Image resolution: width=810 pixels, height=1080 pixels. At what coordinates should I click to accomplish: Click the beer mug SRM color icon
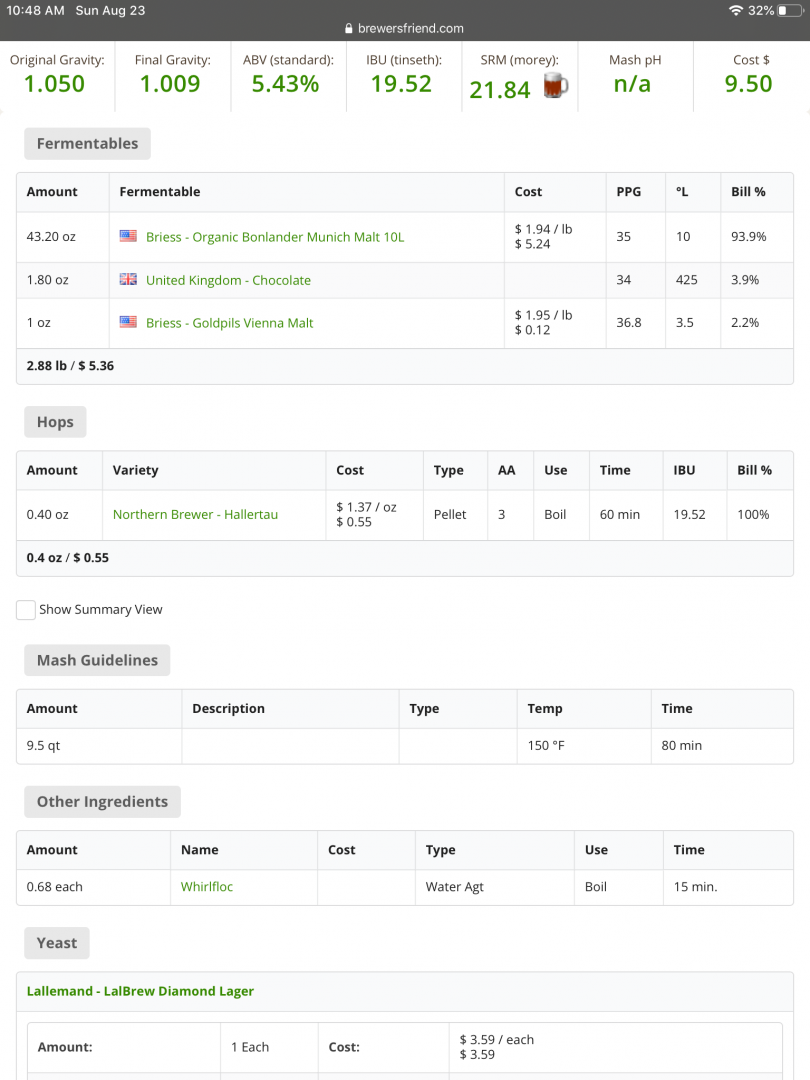(555, 87)
